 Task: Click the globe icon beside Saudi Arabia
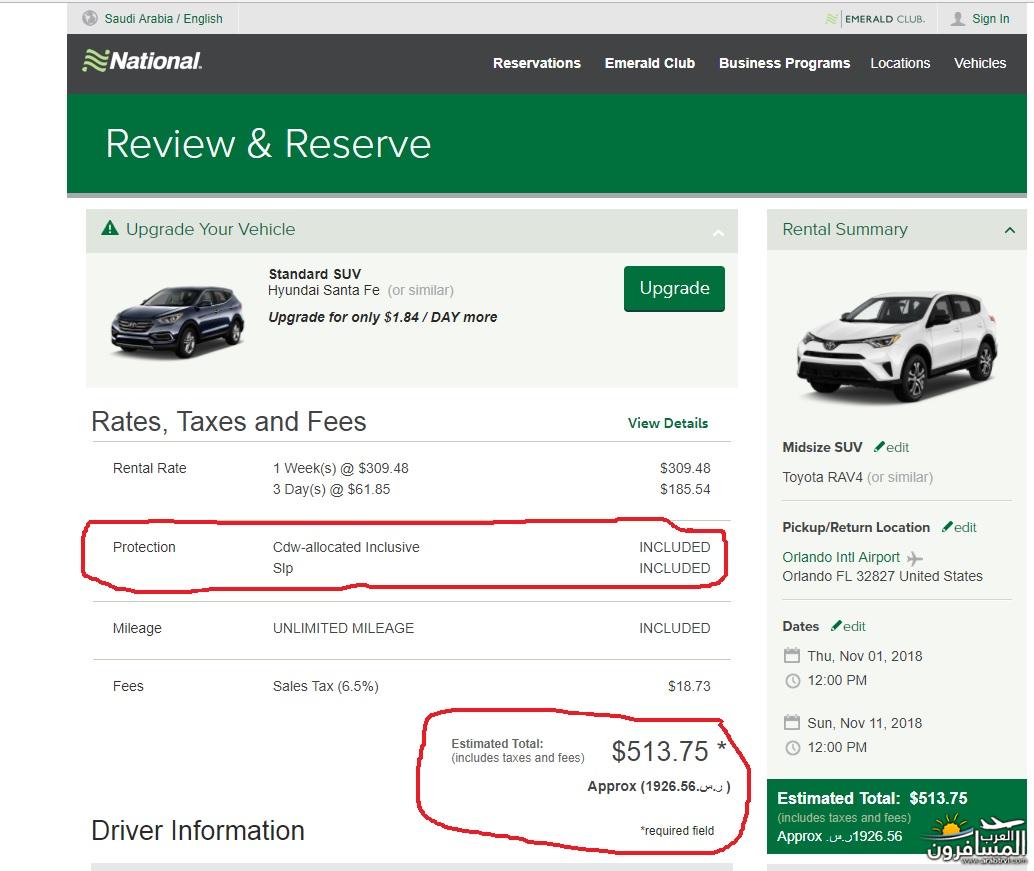click(x=90, y=18)
